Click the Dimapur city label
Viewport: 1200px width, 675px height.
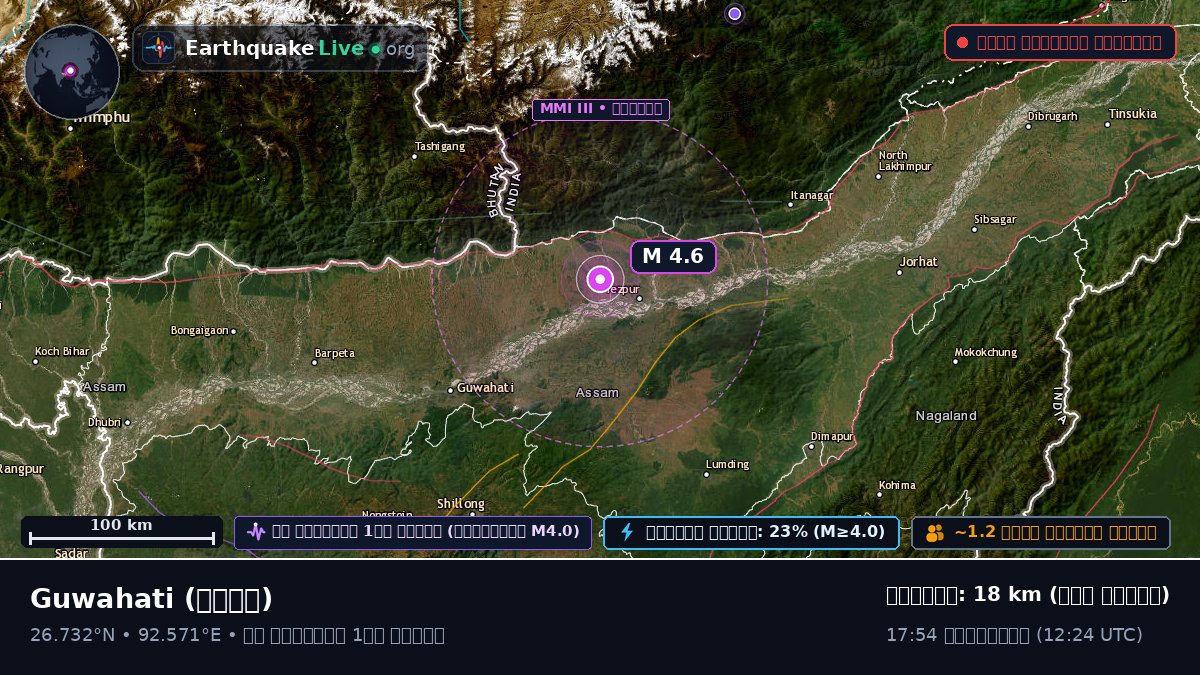[833, 437]
